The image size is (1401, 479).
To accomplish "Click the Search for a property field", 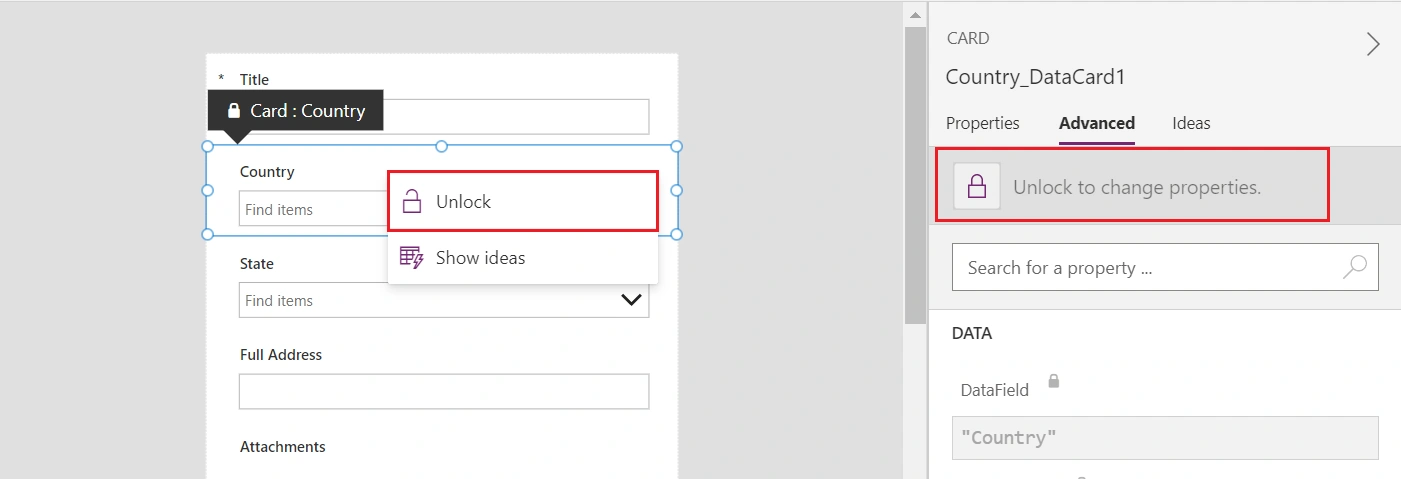I will pyautogui.click(x=1165, y=267).
